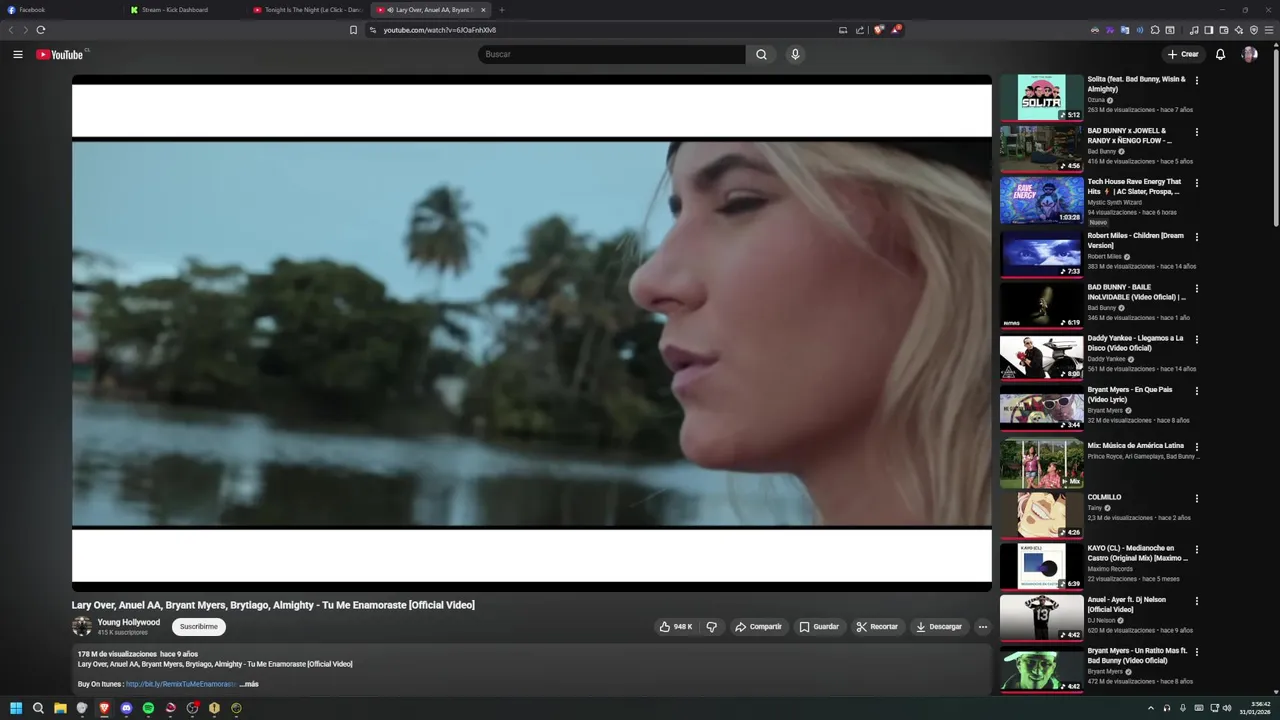Open options for Tech House Rave Energy video

[1197, 183]
